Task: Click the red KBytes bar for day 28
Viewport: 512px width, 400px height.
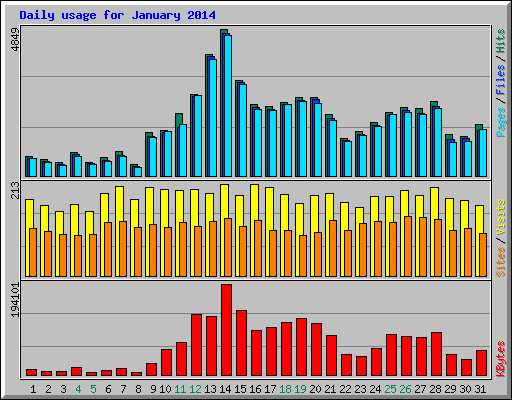Action: click(437, 354)
